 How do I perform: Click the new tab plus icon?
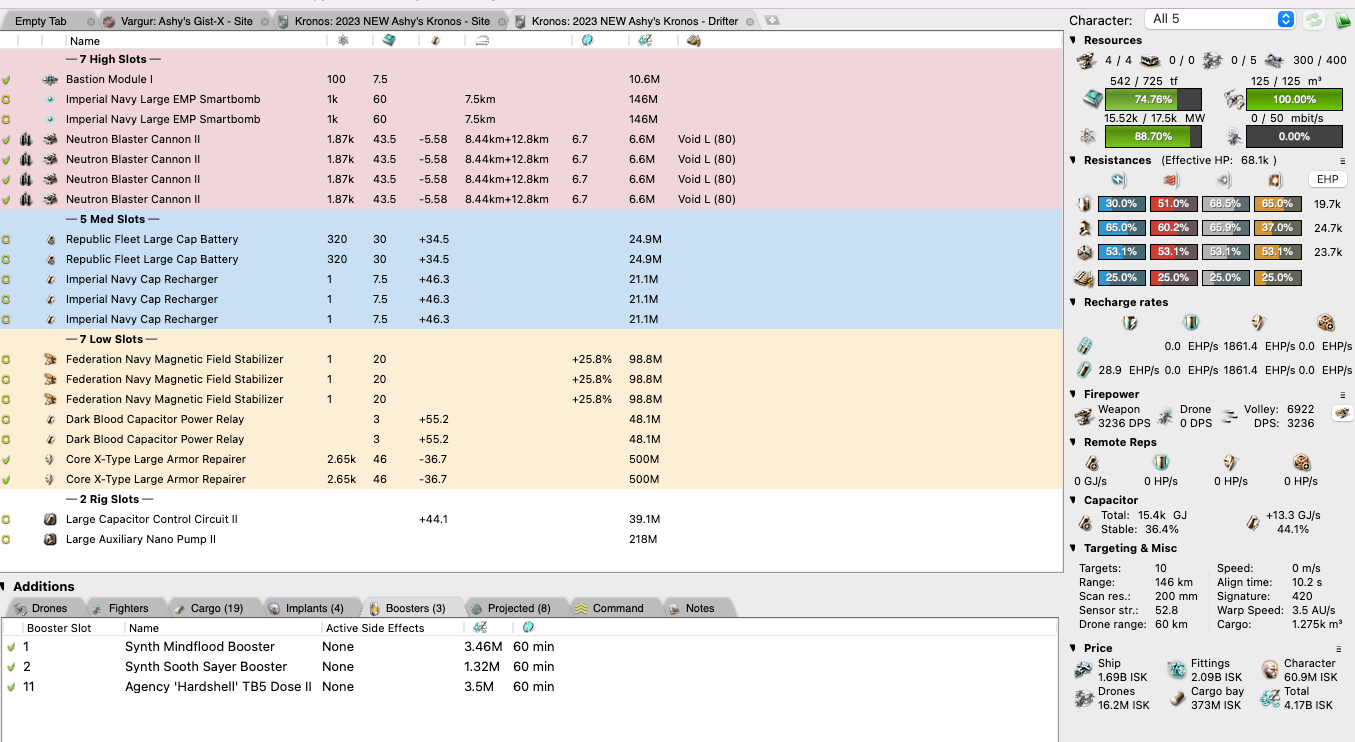click(771, 21)
